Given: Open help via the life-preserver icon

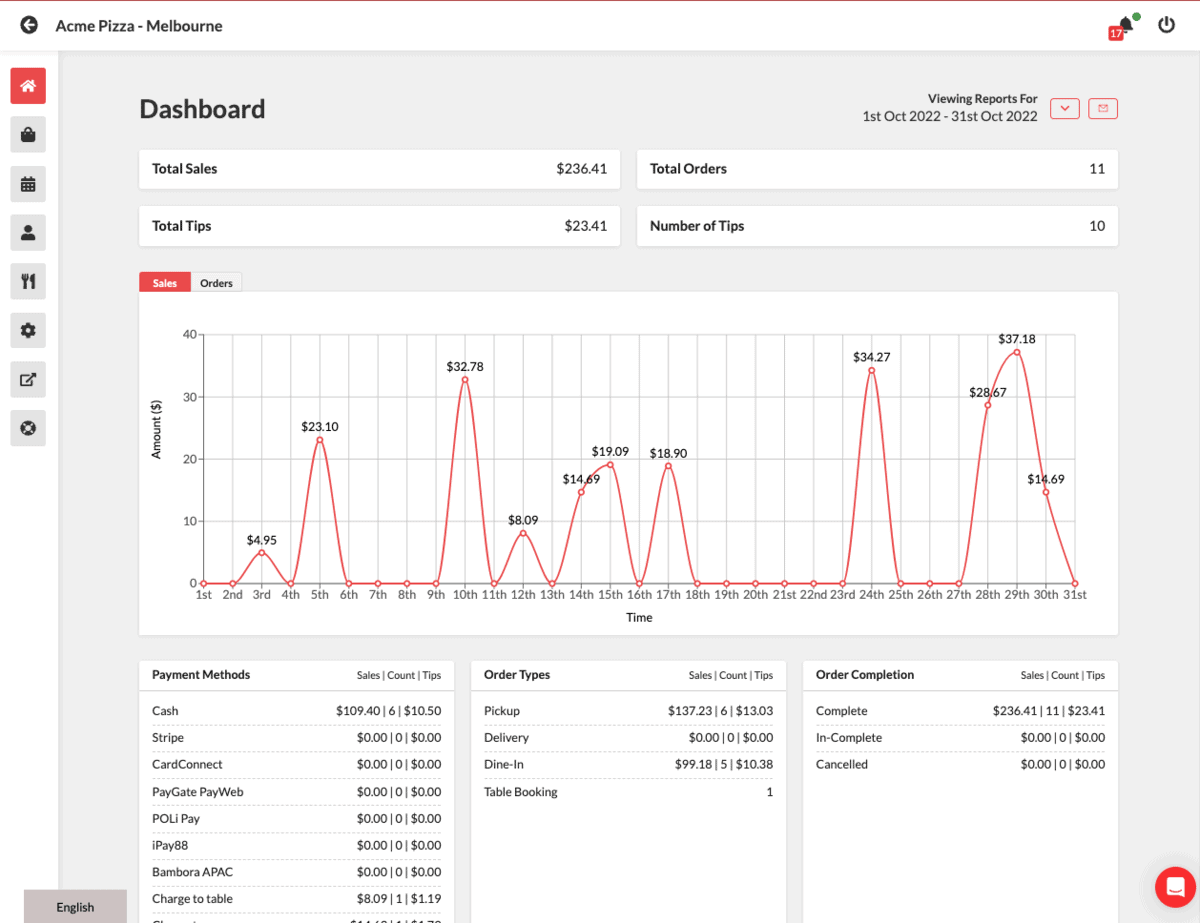Looking at the screenshot, I should pos(27,428).
